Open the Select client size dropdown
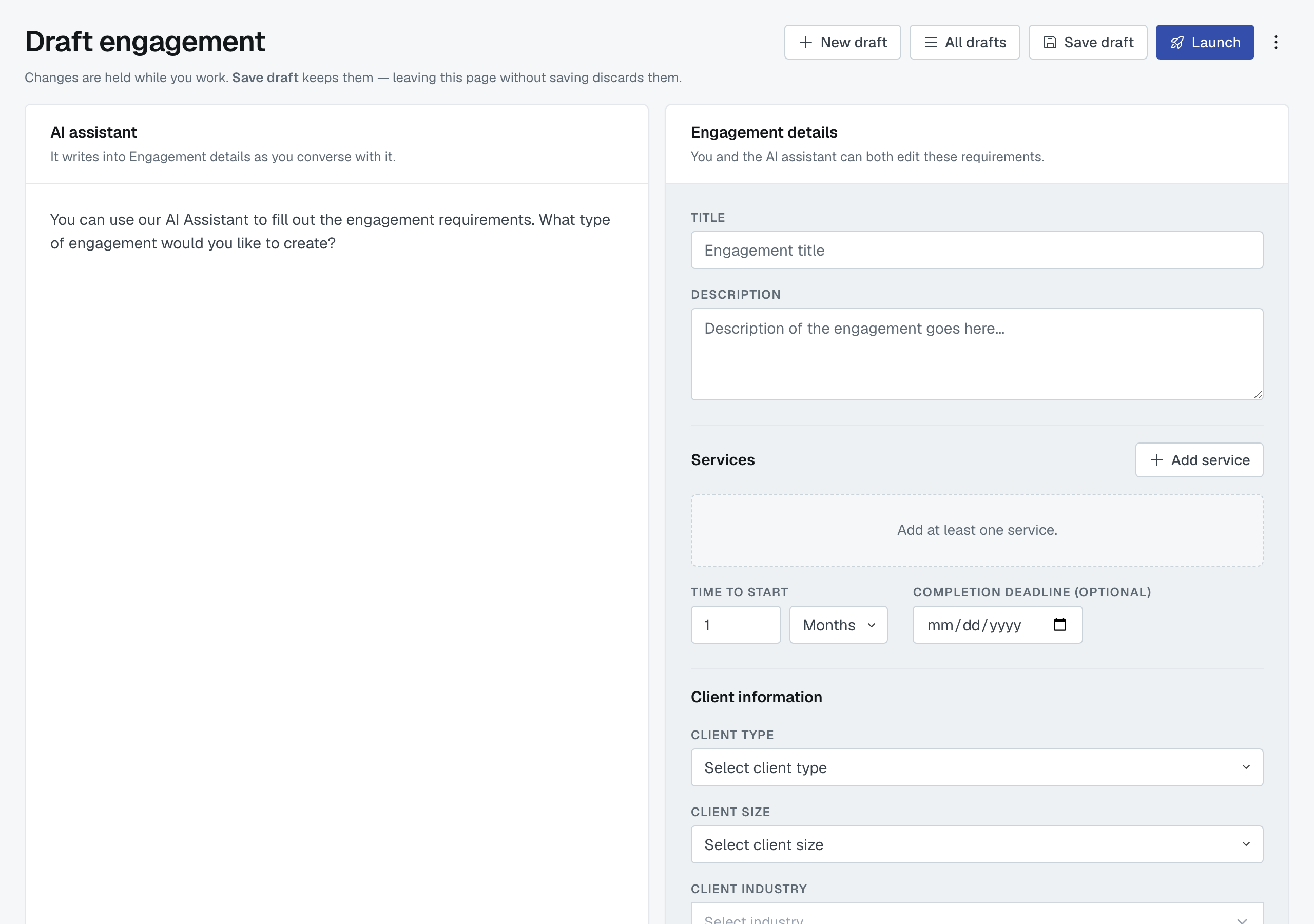 click(x=976, y=844)
